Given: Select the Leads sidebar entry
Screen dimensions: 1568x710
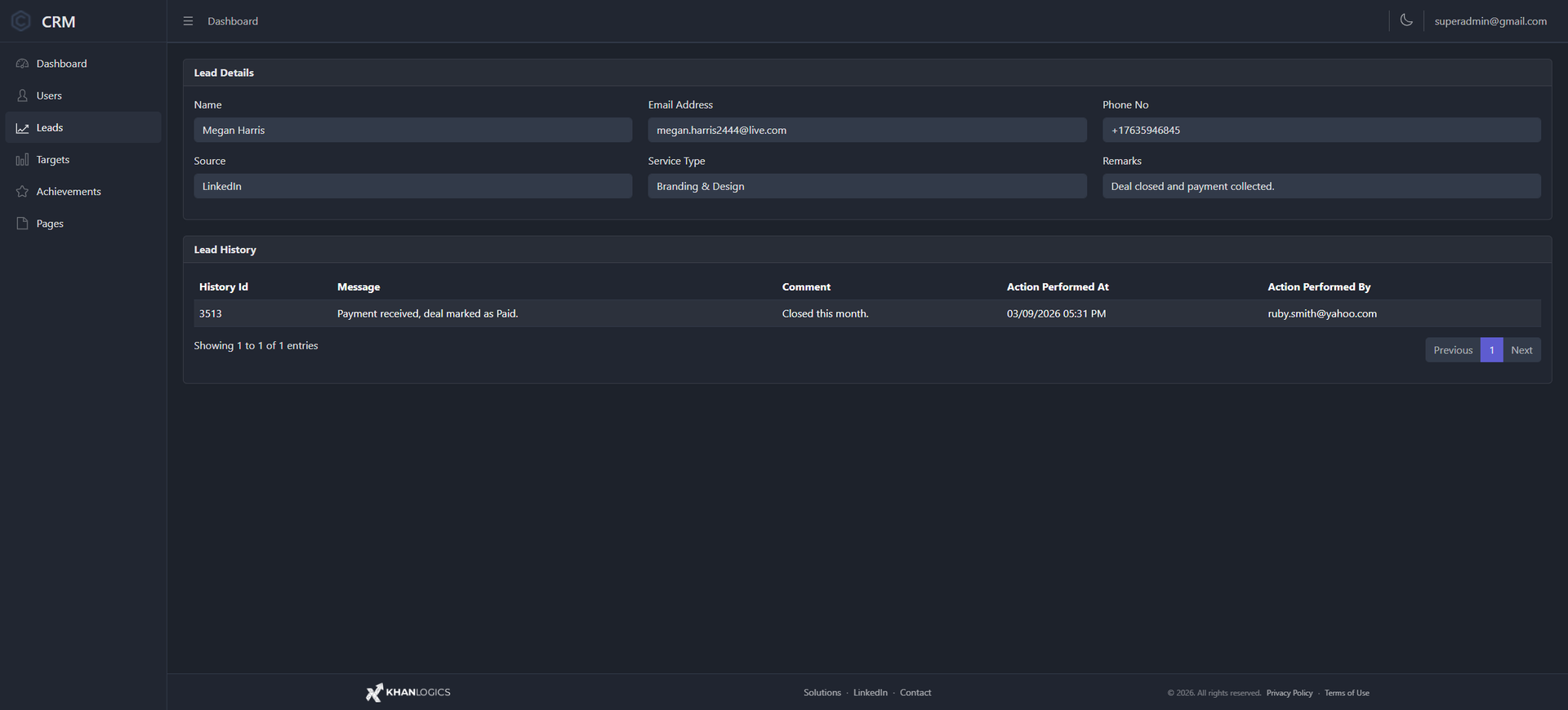Looking at the screenshot, I should click(83, 127).
